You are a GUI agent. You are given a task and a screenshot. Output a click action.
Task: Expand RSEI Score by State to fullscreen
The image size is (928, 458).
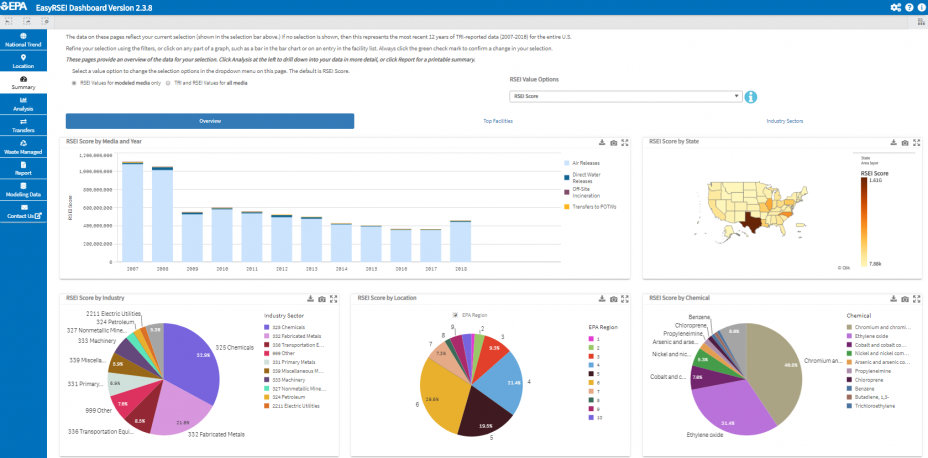point(917,143)
